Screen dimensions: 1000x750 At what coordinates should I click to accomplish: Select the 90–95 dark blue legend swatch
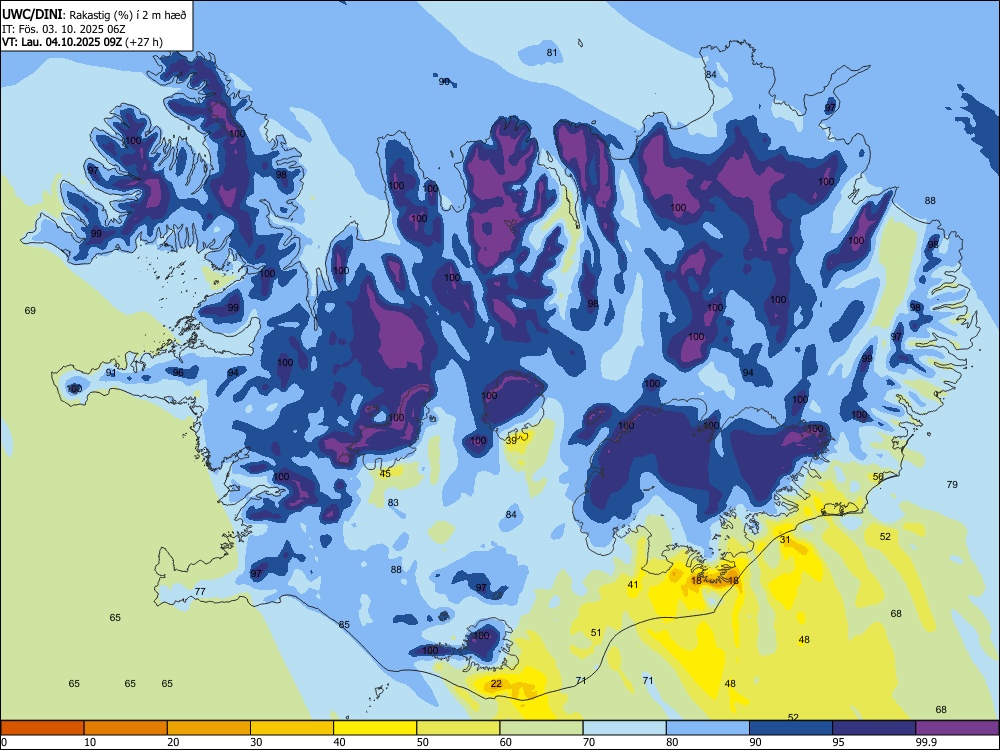coord(791,728)
